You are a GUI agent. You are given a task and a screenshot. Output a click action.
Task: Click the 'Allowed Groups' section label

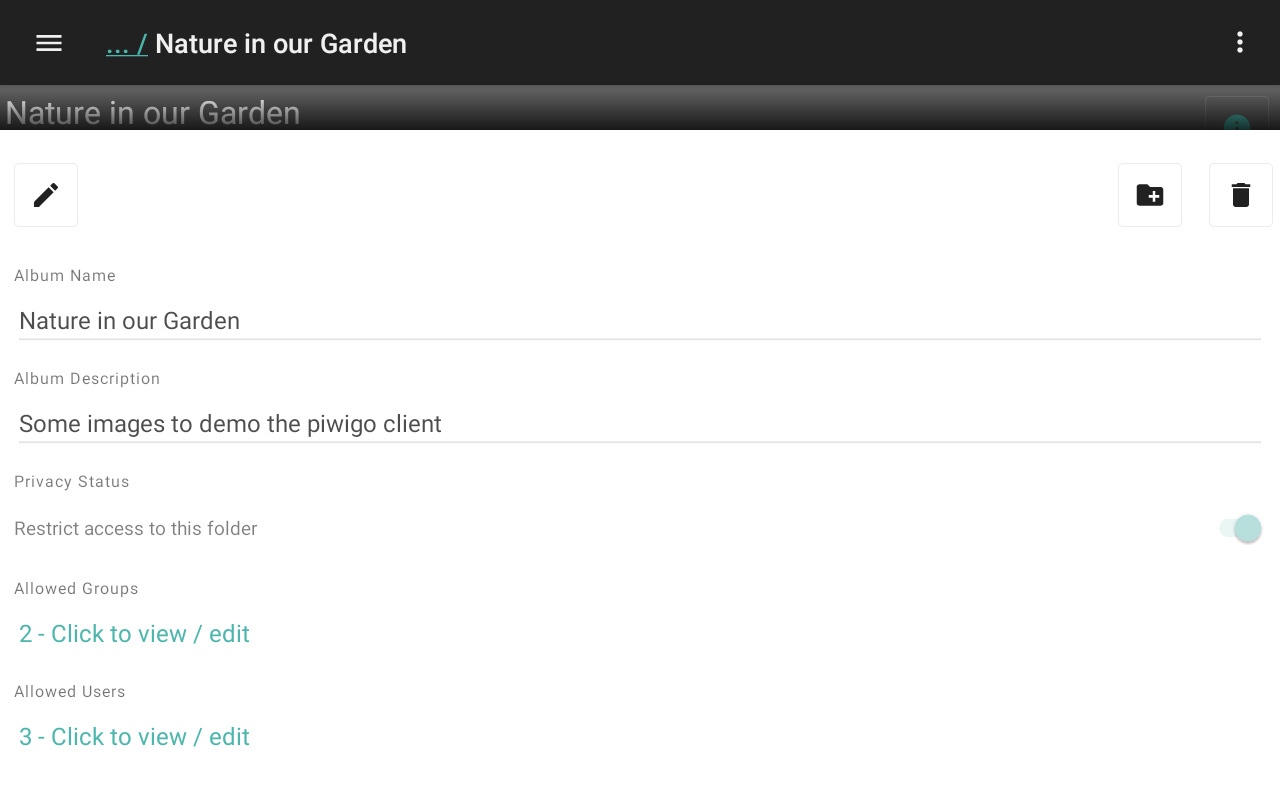(76, 589)
